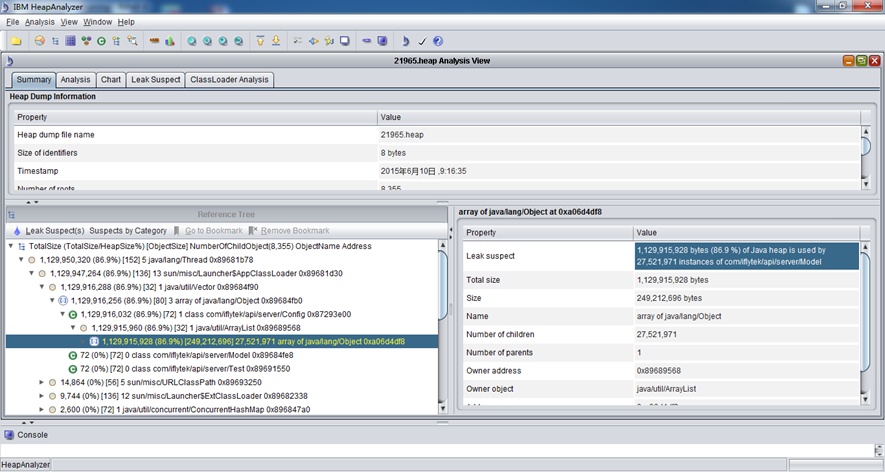This screenshot has height=472, width=885.
Task: Collapse array of java/lang/Object 0x89684fb0 node
Action: [x=52, y=300]
